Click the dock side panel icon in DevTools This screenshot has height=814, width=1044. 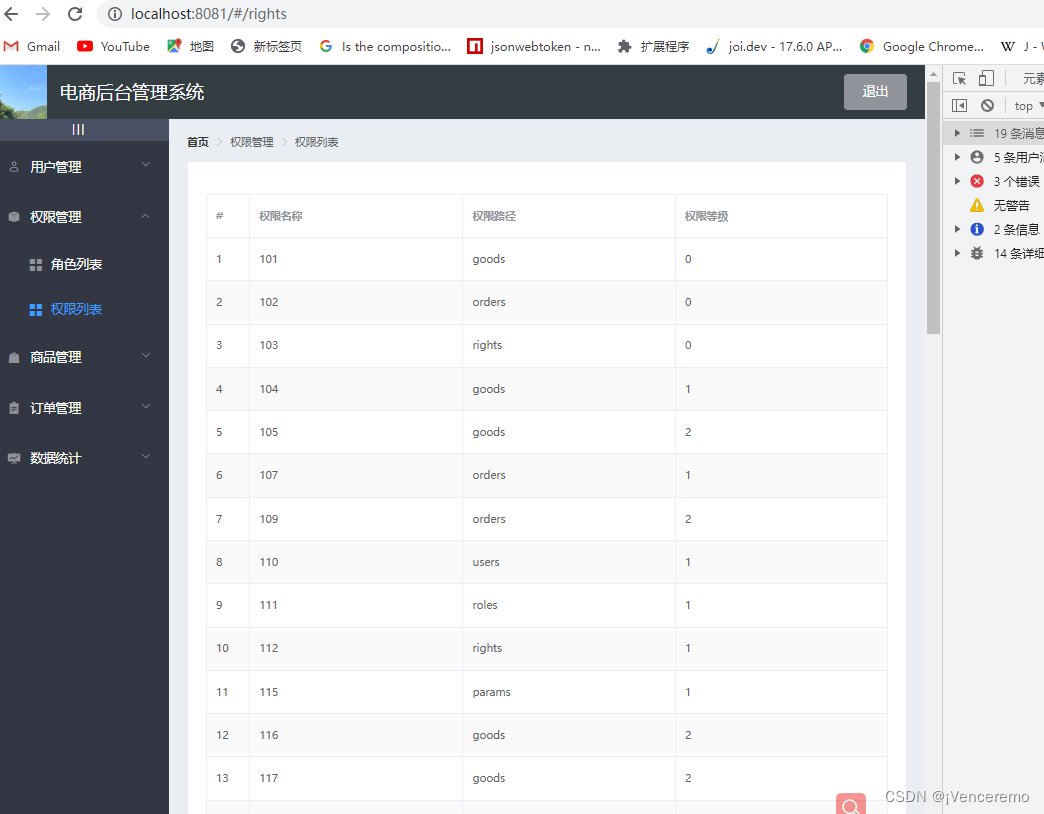[x=959, y=105]
